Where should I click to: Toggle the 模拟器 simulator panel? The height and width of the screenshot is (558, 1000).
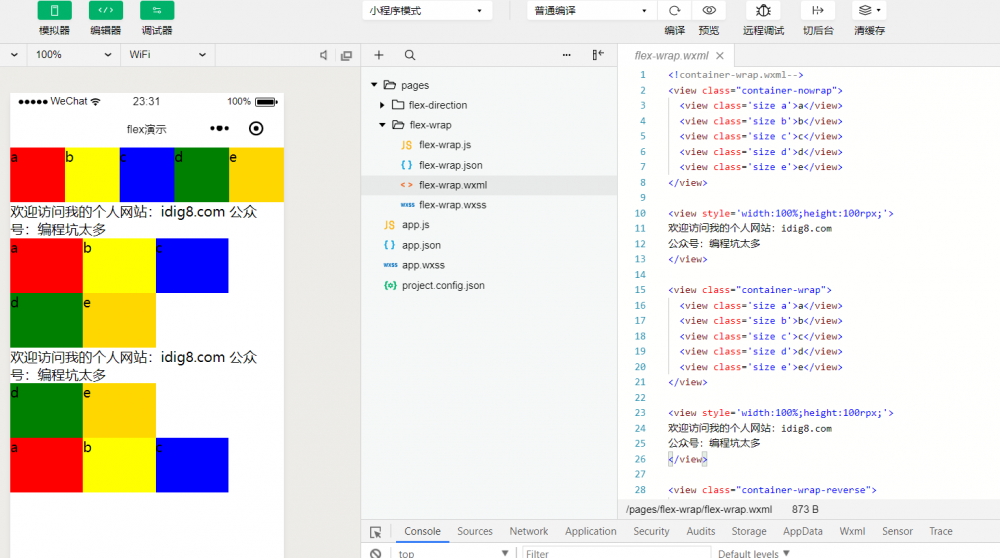pyautogui.click(x=54, y=11)
